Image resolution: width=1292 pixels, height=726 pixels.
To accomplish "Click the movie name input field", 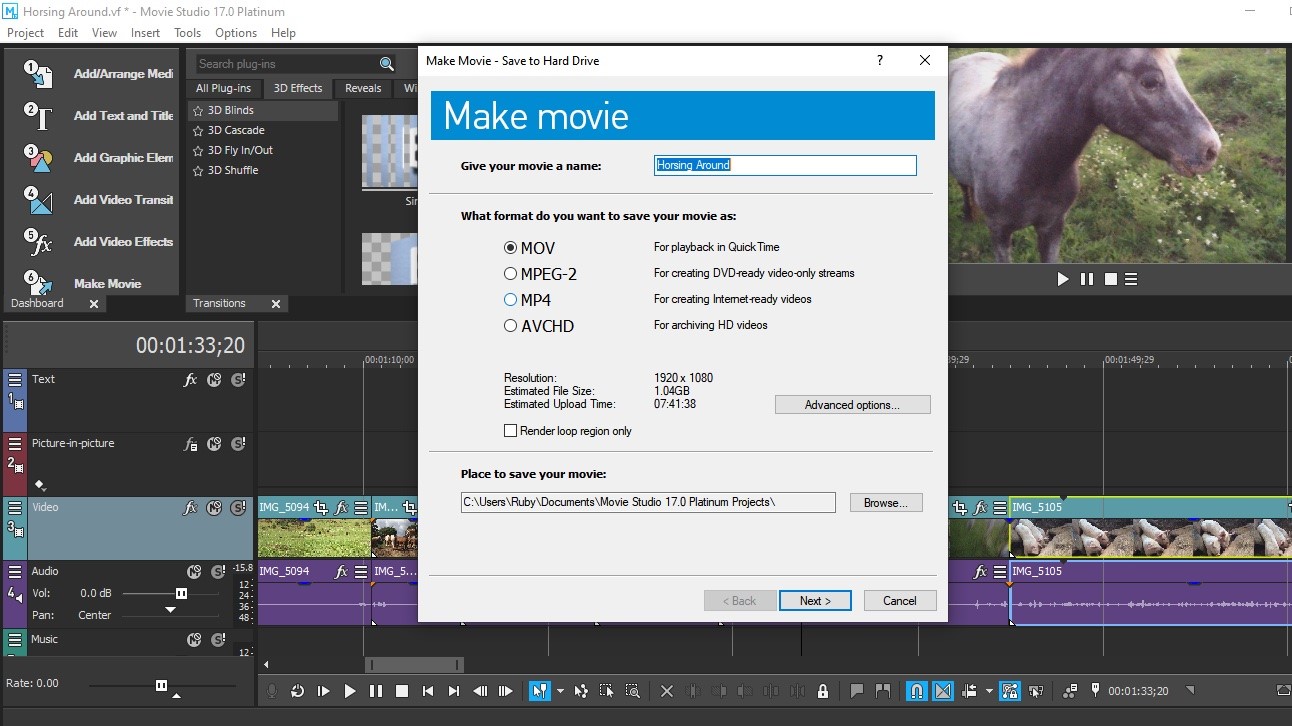I will click(x=785, y=165).
